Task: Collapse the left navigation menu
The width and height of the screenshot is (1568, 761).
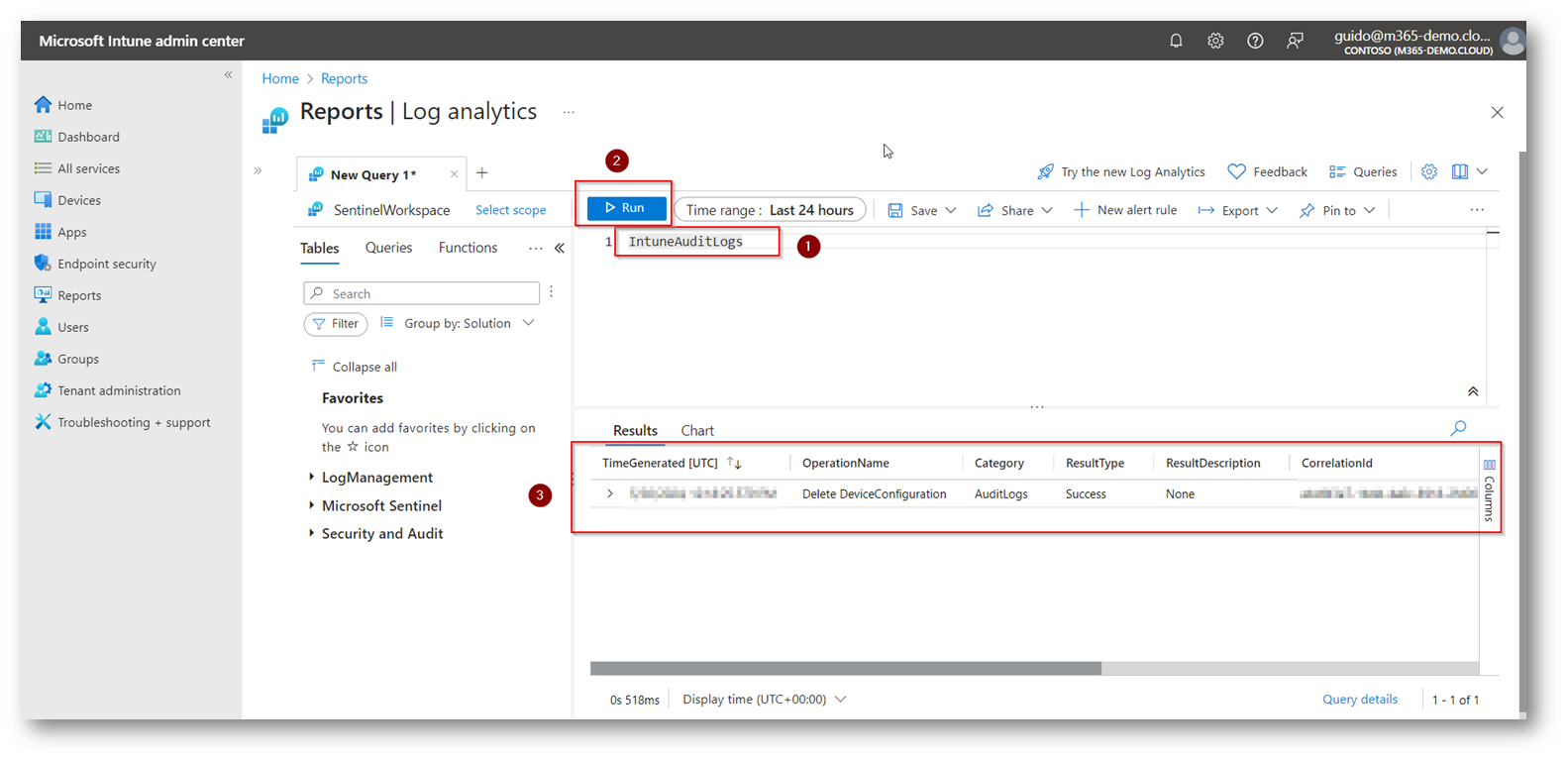Action: tap(228, 74)
